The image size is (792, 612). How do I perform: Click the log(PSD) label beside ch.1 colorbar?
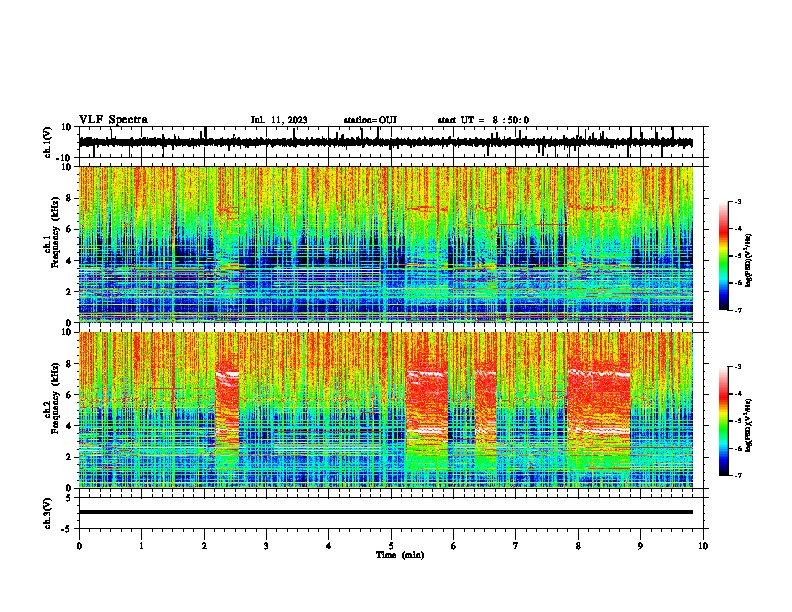pyautogui.click(x=748, y=261)
